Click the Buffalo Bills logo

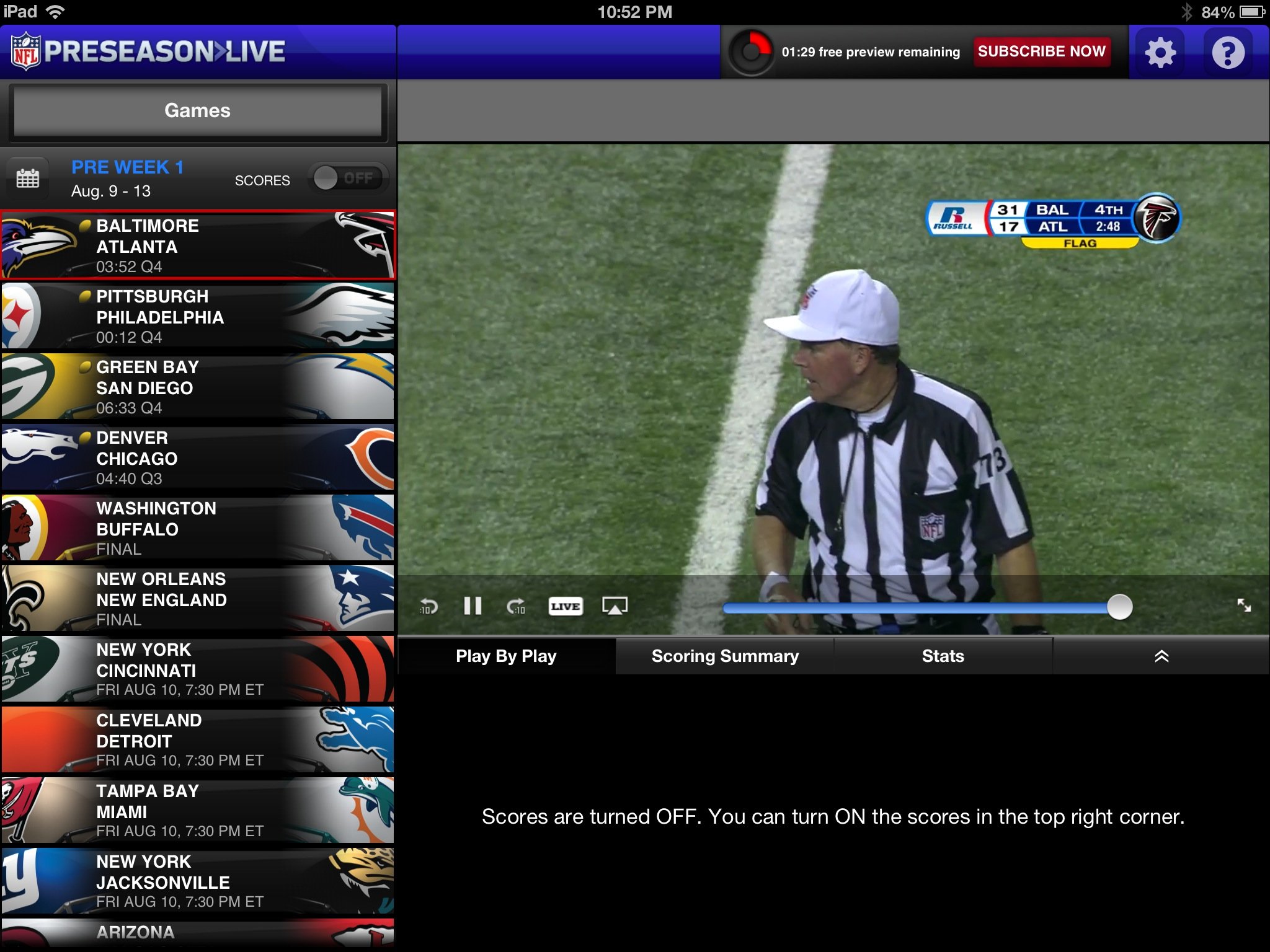point(365,527)
